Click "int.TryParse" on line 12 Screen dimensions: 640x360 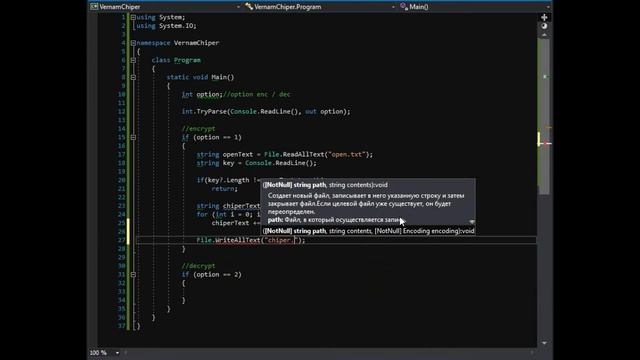[x=204, y=111]
